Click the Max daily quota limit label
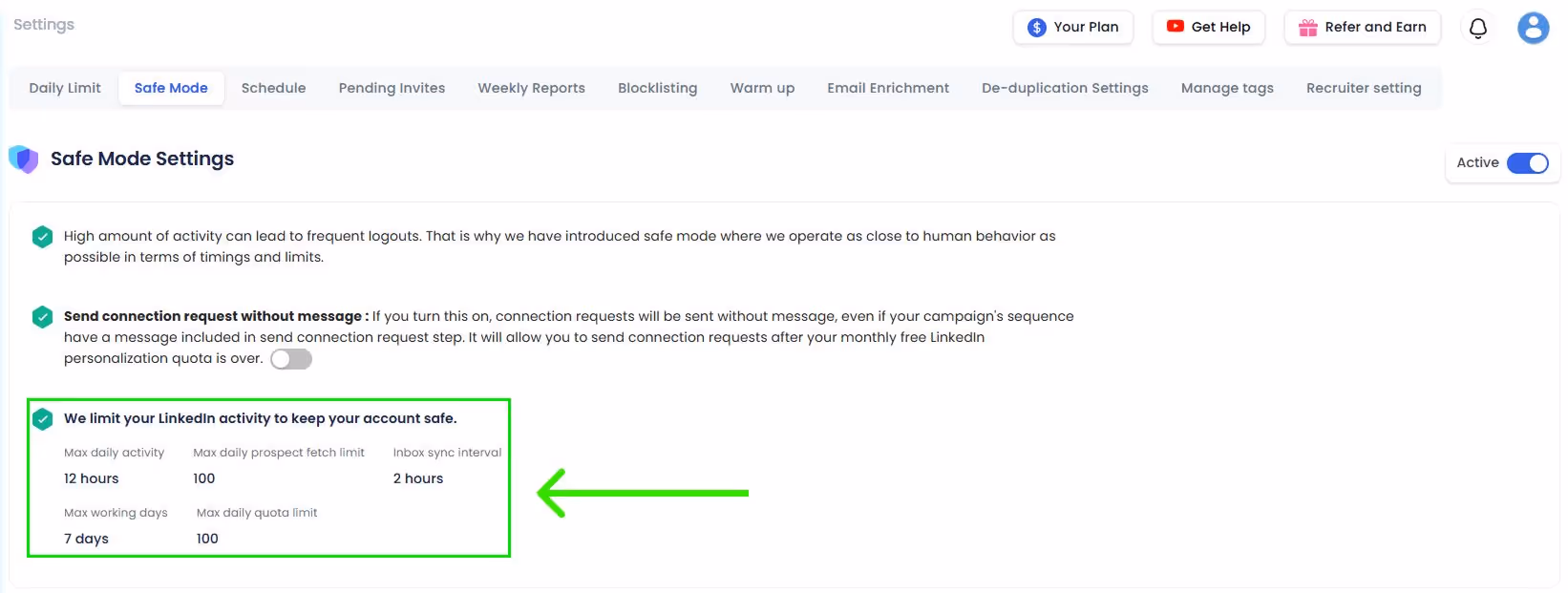Viewport: 1568px width, 593px height. (257, 513)
